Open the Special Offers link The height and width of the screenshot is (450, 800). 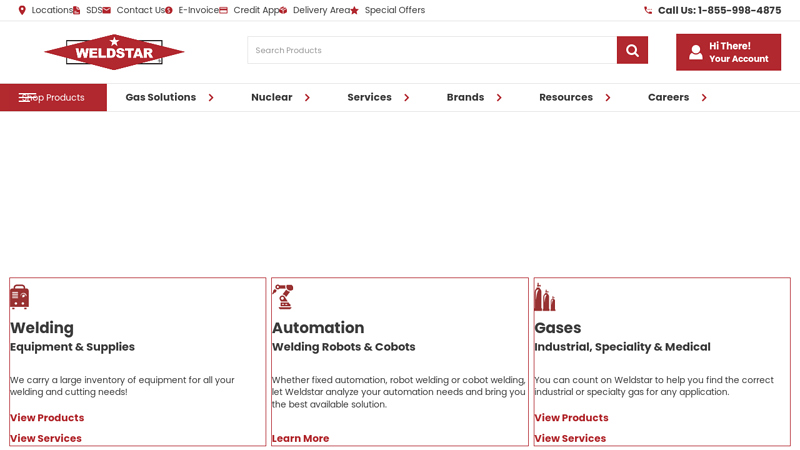(395, 10)
